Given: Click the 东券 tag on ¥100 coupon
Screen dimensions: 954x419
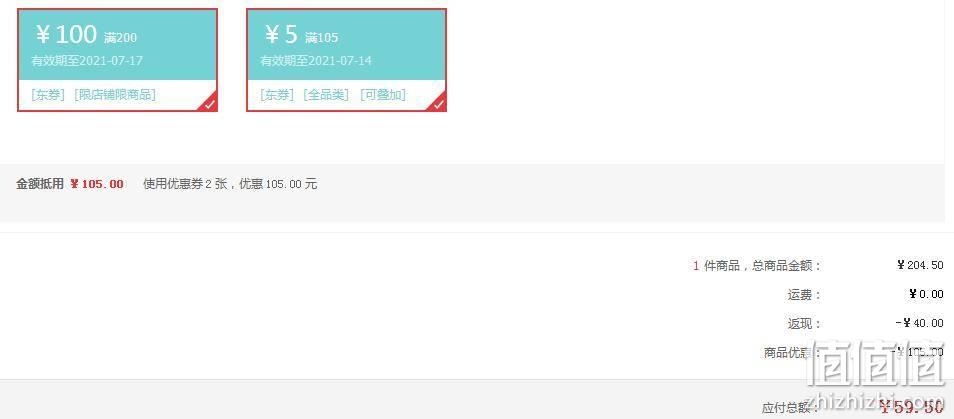Looking at the screenshot, I should coord(48,95).
